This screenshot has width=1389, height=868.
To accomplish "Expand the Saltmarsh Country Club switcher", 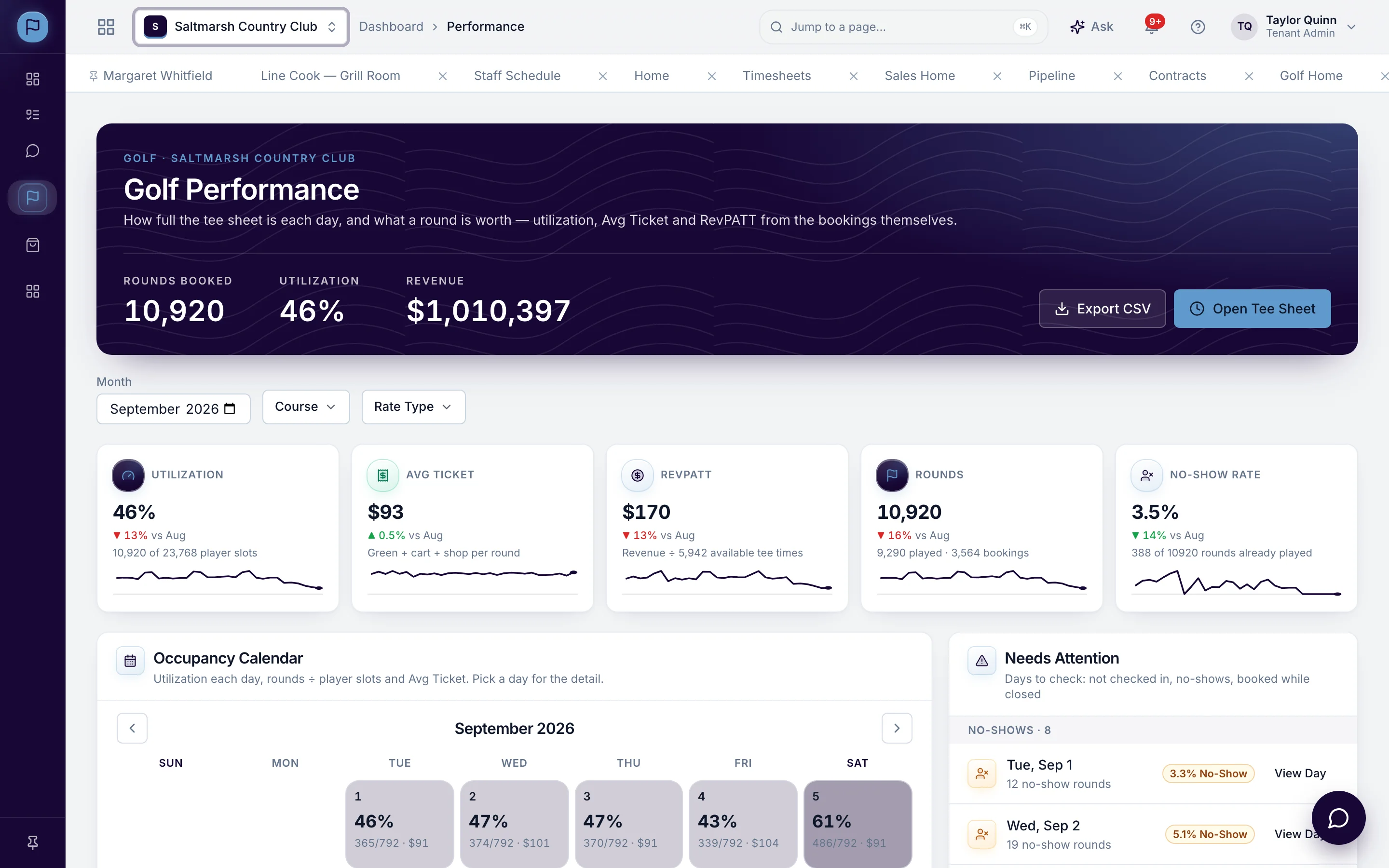I will (x=241, y=27).
